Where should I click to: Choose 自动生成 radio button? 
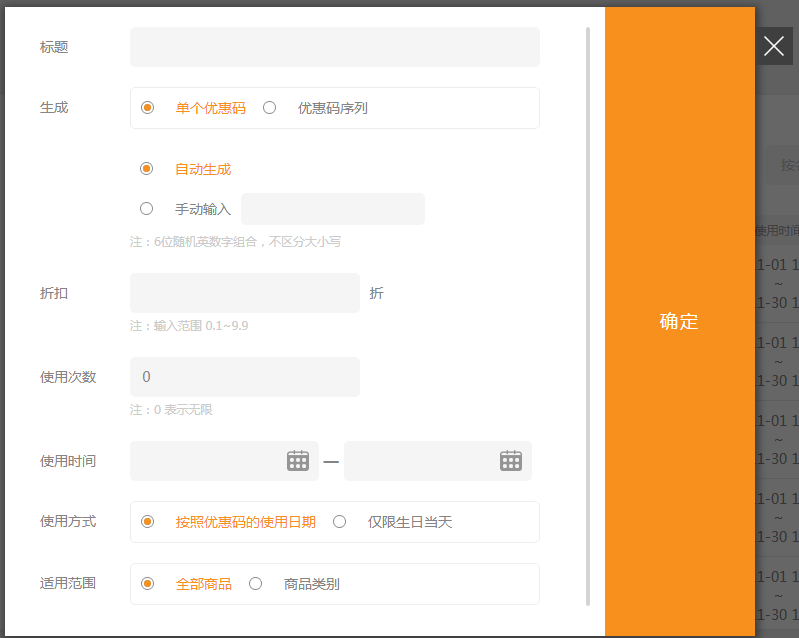(x=147, y=169)
